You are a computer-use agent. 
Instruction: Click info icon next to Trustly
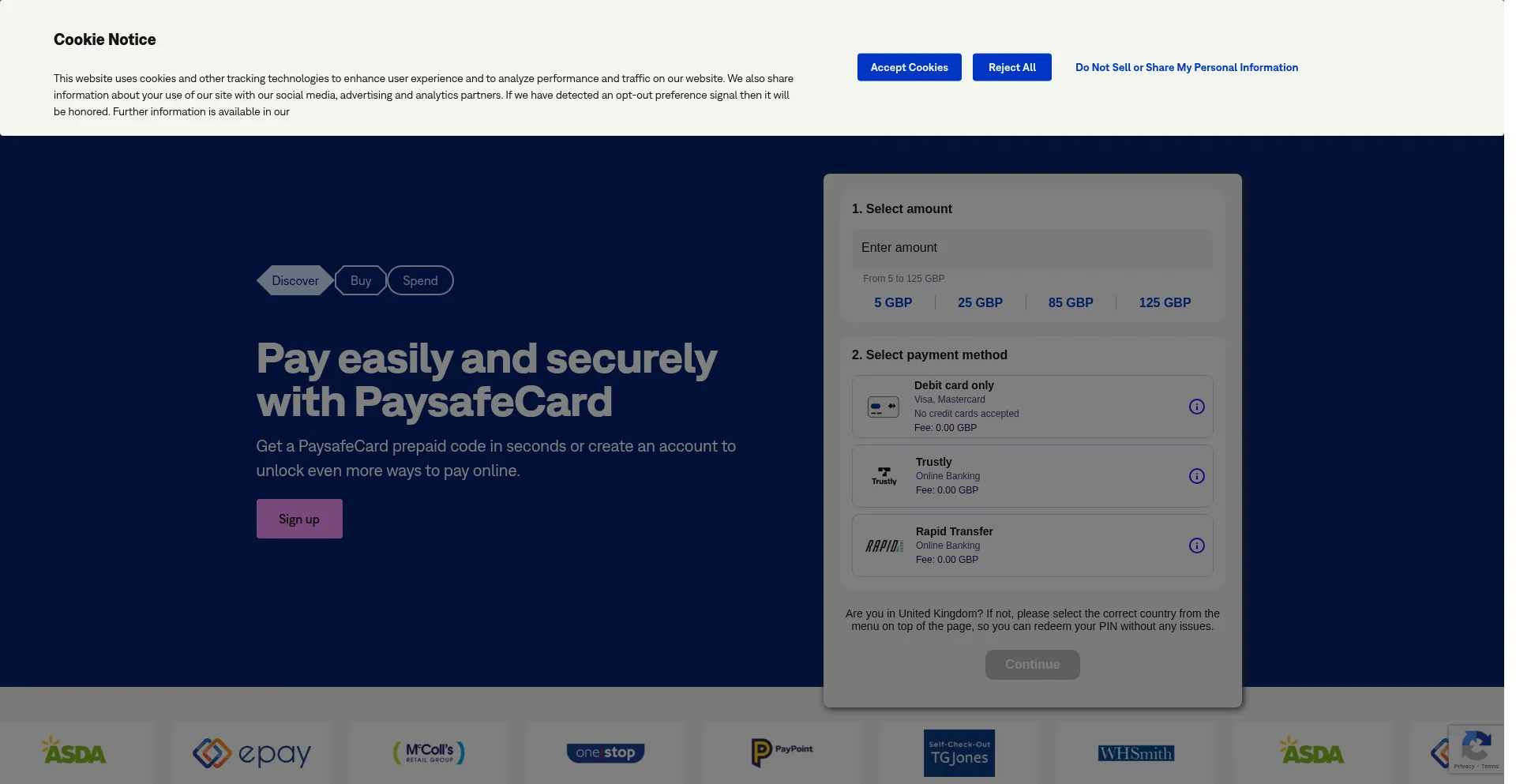click(1196, 476)
